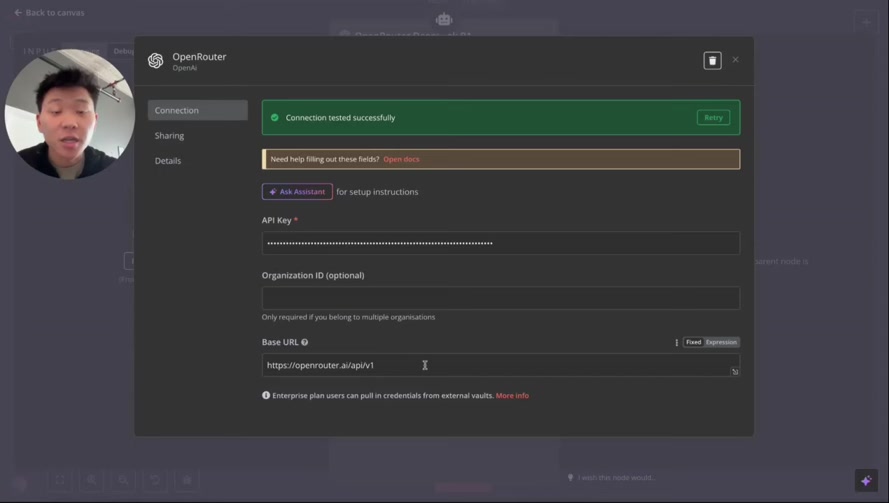Switch Base URL mode to Expression
The height and width of the screenshot is (503, 889).
[x=721, y=342]
